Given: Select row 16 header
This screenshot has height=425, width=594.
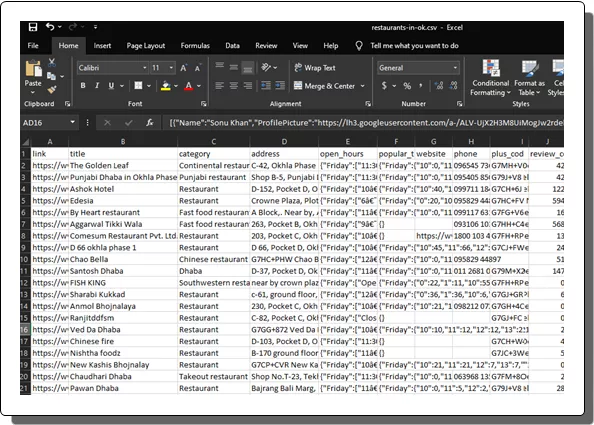Looking at the screenshot, I should point(25,330).
